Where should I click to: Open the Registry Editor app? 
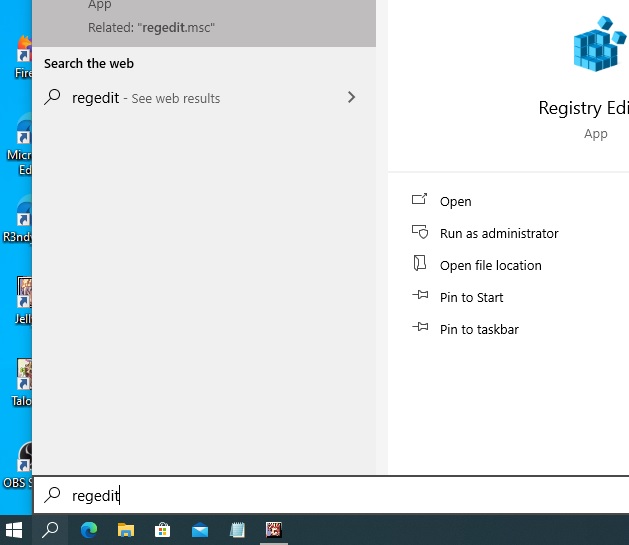[455, 201]
